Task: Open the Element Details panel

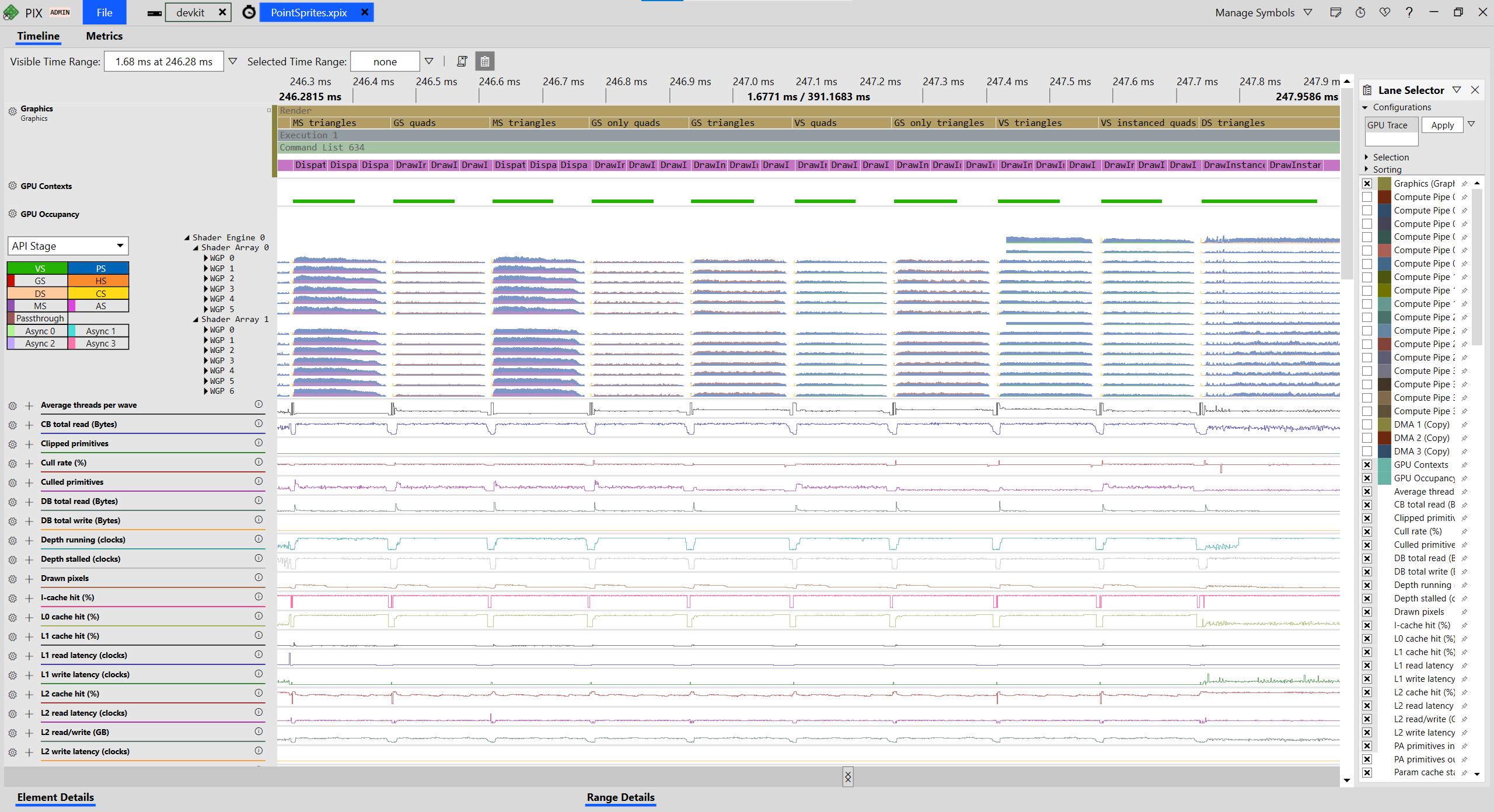Action: pos(55,797)
